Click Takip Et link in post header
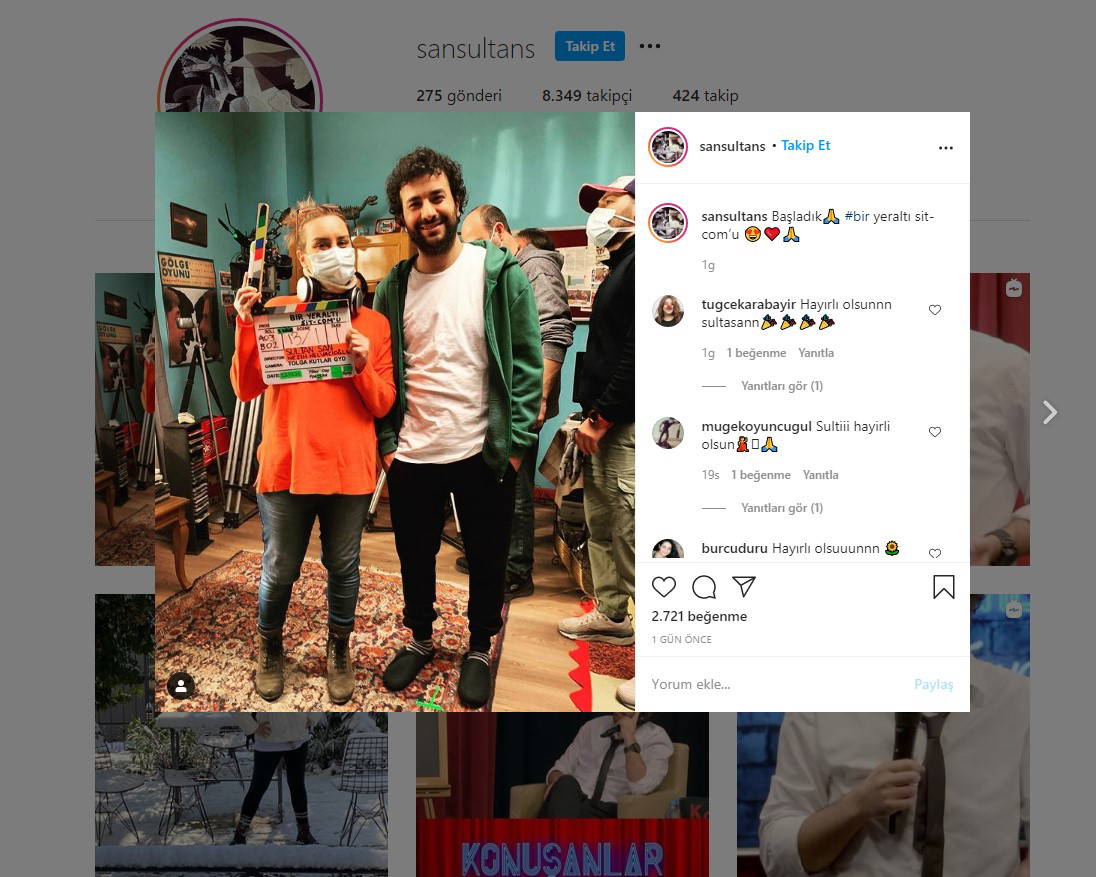The height and width of the screenshot is (877, 1096). [x=805, y=146]
